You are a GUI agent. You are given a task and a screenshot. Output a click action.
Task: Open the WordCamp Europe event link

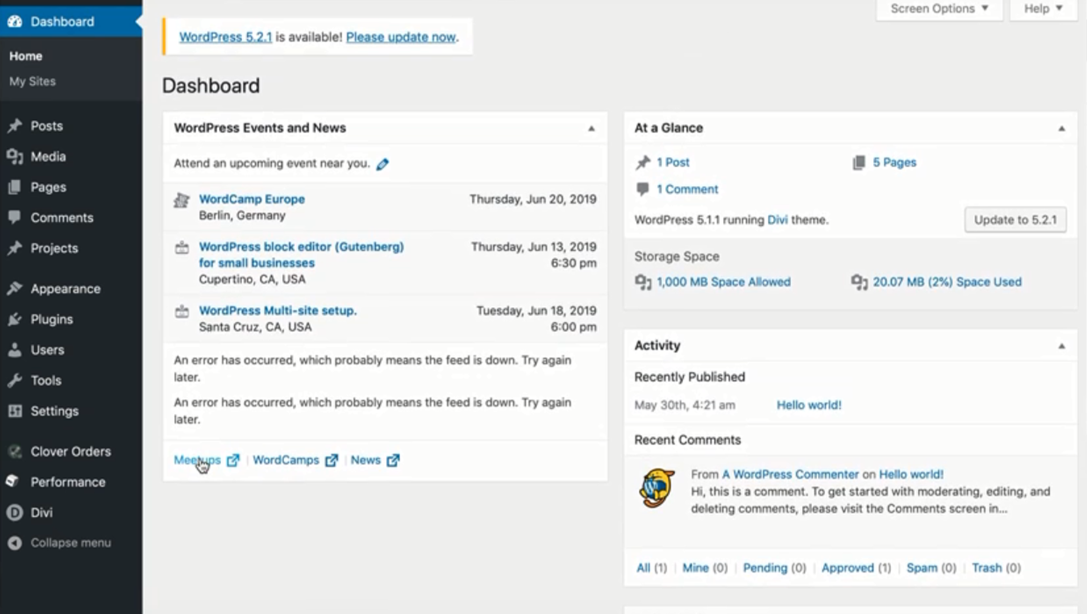pos(252,199)
